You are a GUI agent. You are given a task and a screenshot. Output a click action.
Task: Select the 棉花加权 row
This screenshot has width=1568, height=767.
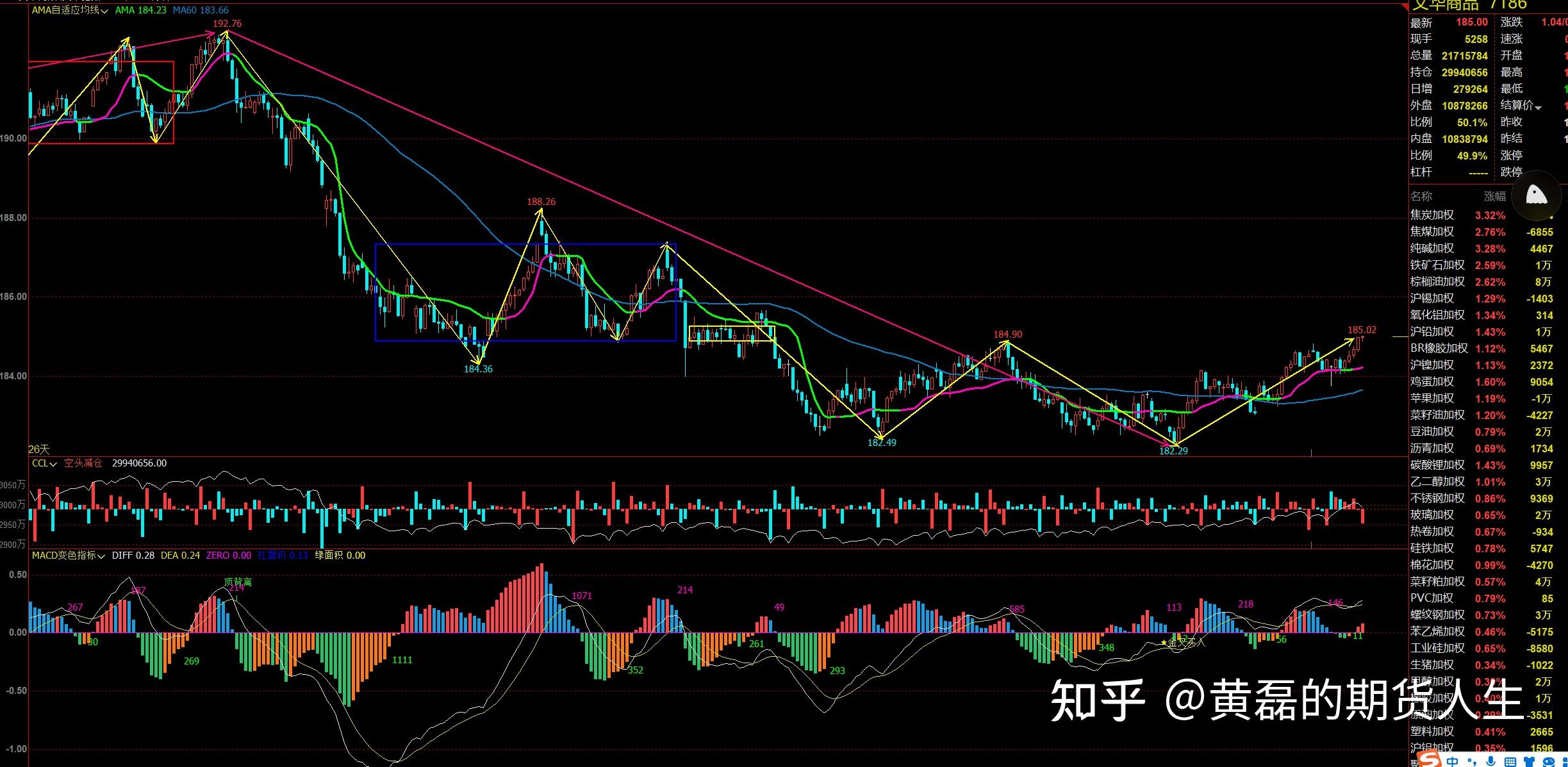coord(1481,565)
